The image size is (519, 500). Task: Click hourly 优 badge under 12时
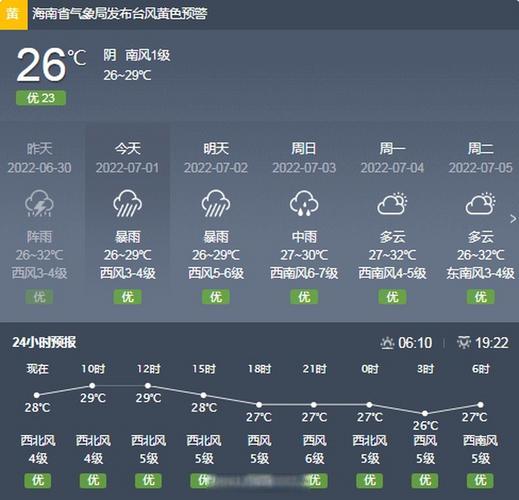(x=148, y=480)
